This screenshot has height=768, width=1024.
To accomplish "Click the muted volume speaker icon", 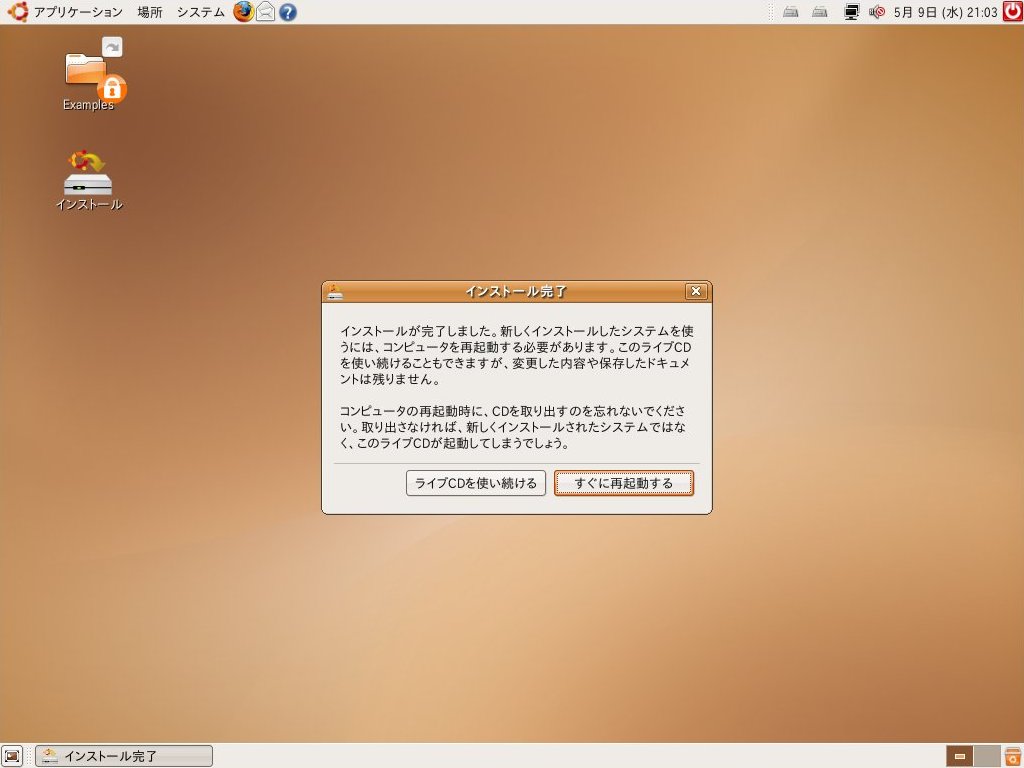I will tap(877, 12).
